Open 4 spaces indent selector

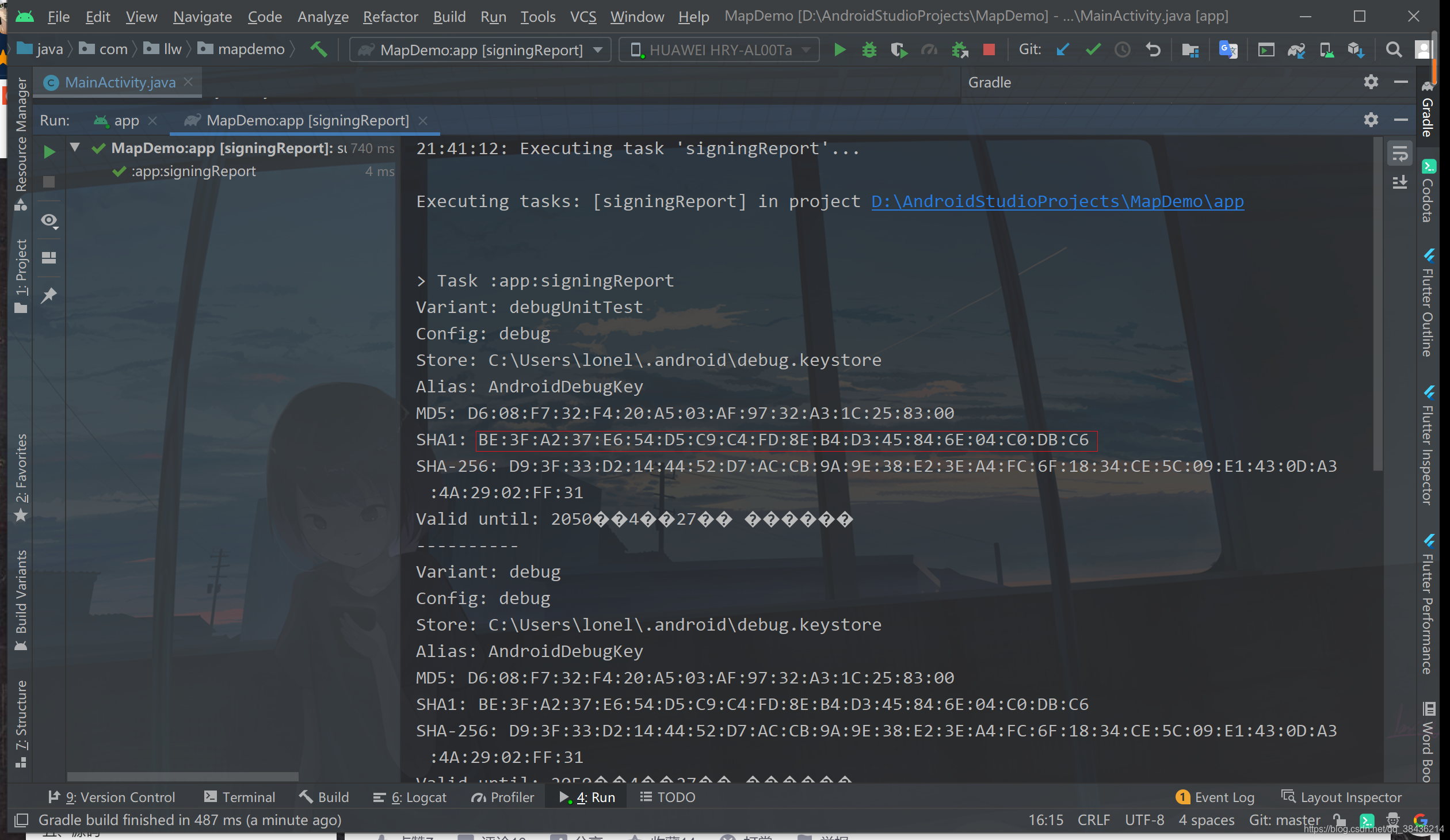coord(1207,820)
